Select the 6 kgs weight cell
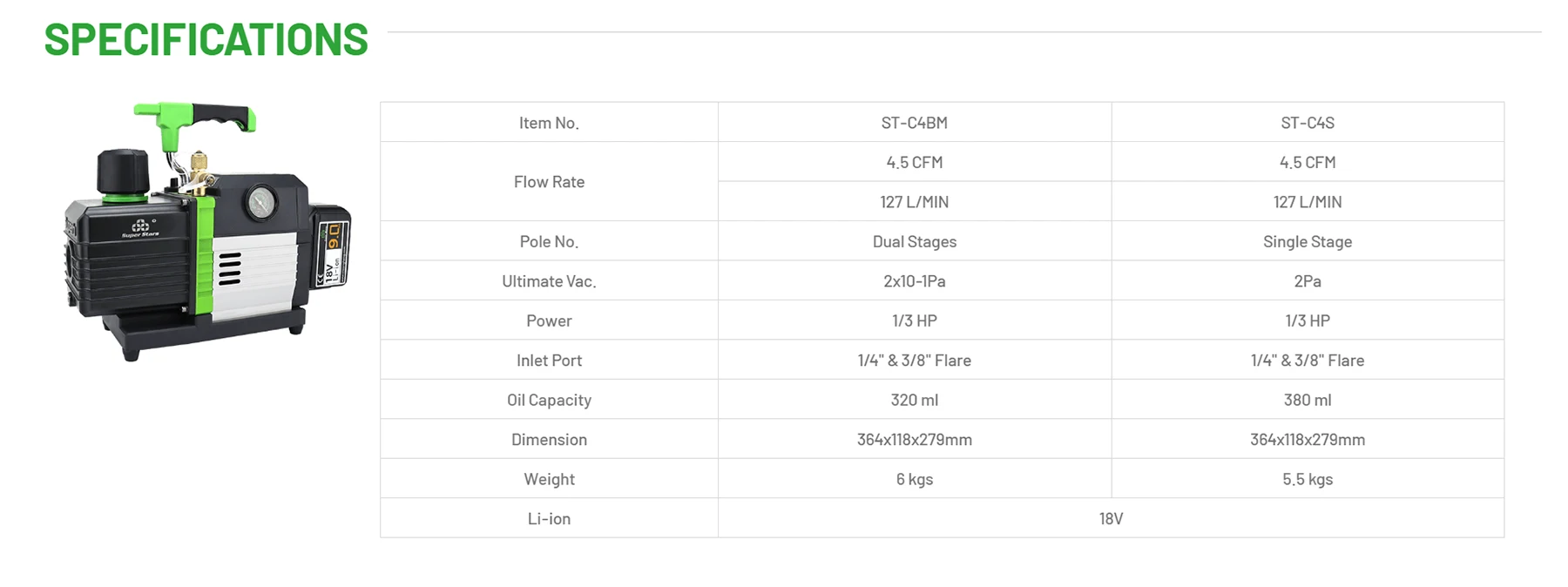The width and height of the screenshot is (1568, 587). pyautogui.click(x=914, y=479)
